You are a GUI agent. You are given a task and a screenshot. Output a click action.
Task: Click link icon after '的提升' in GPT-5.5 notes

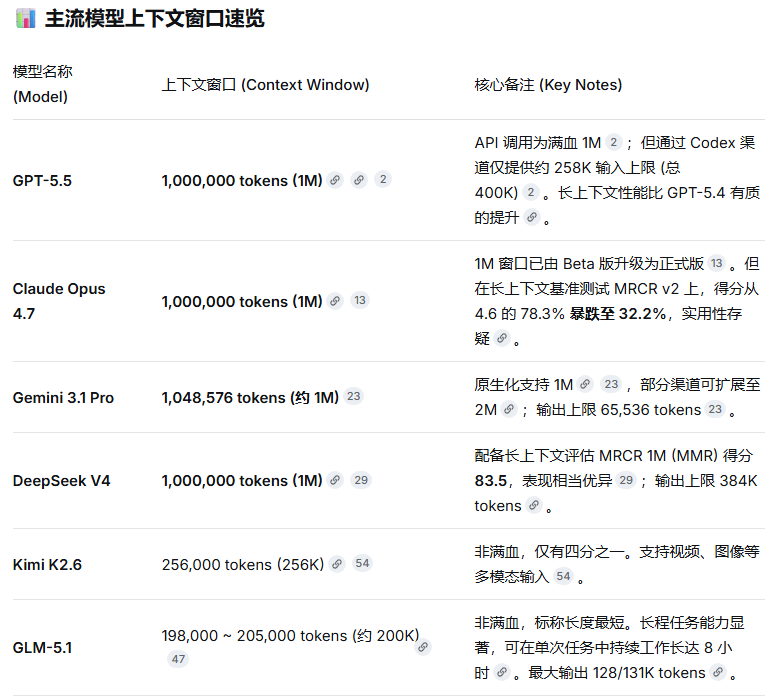tap(532, 217)
